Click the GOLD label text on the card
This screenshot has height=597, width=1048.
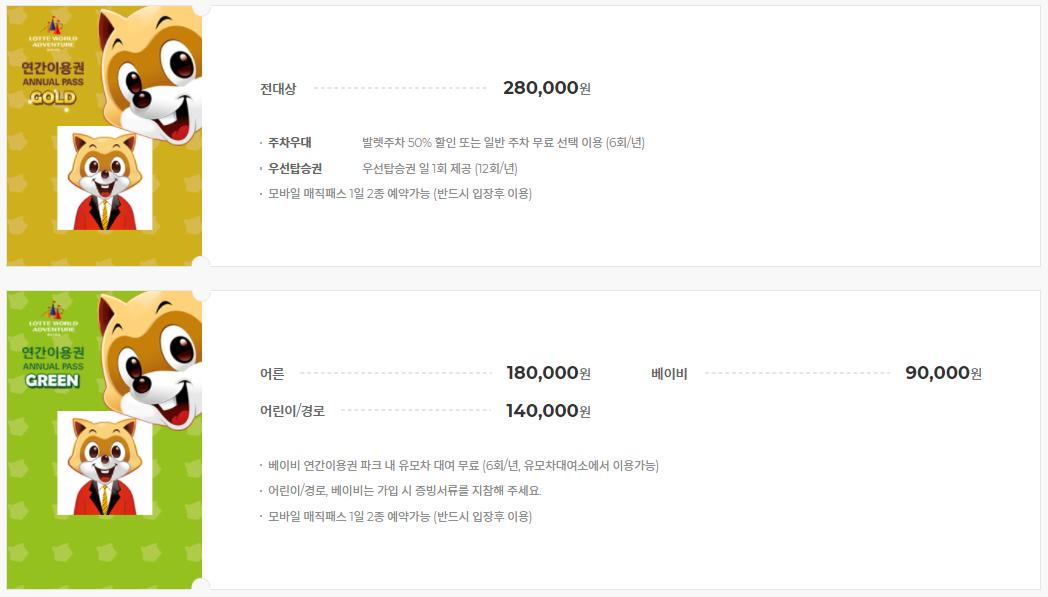pos(53,98)
